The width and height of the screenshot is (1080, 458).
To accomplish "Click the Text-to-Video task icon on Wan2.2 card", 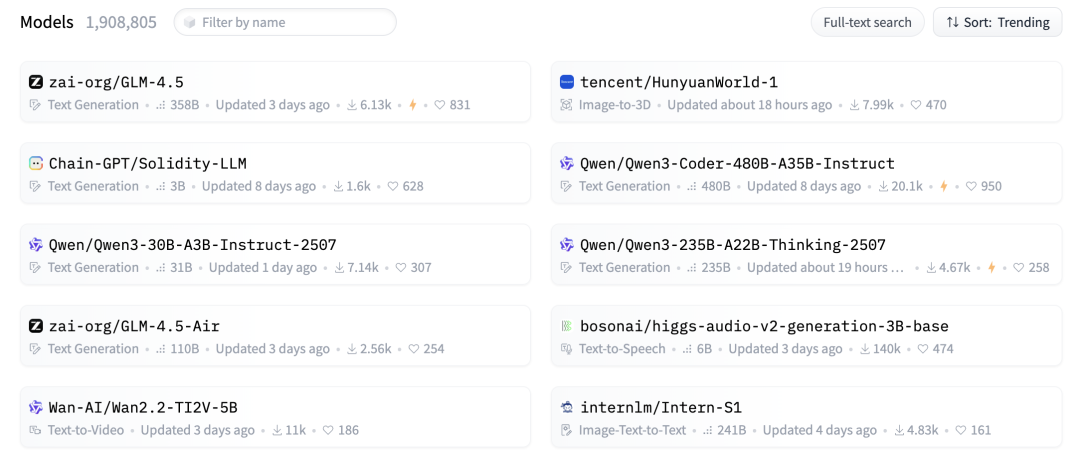I will tap(36, 430).
